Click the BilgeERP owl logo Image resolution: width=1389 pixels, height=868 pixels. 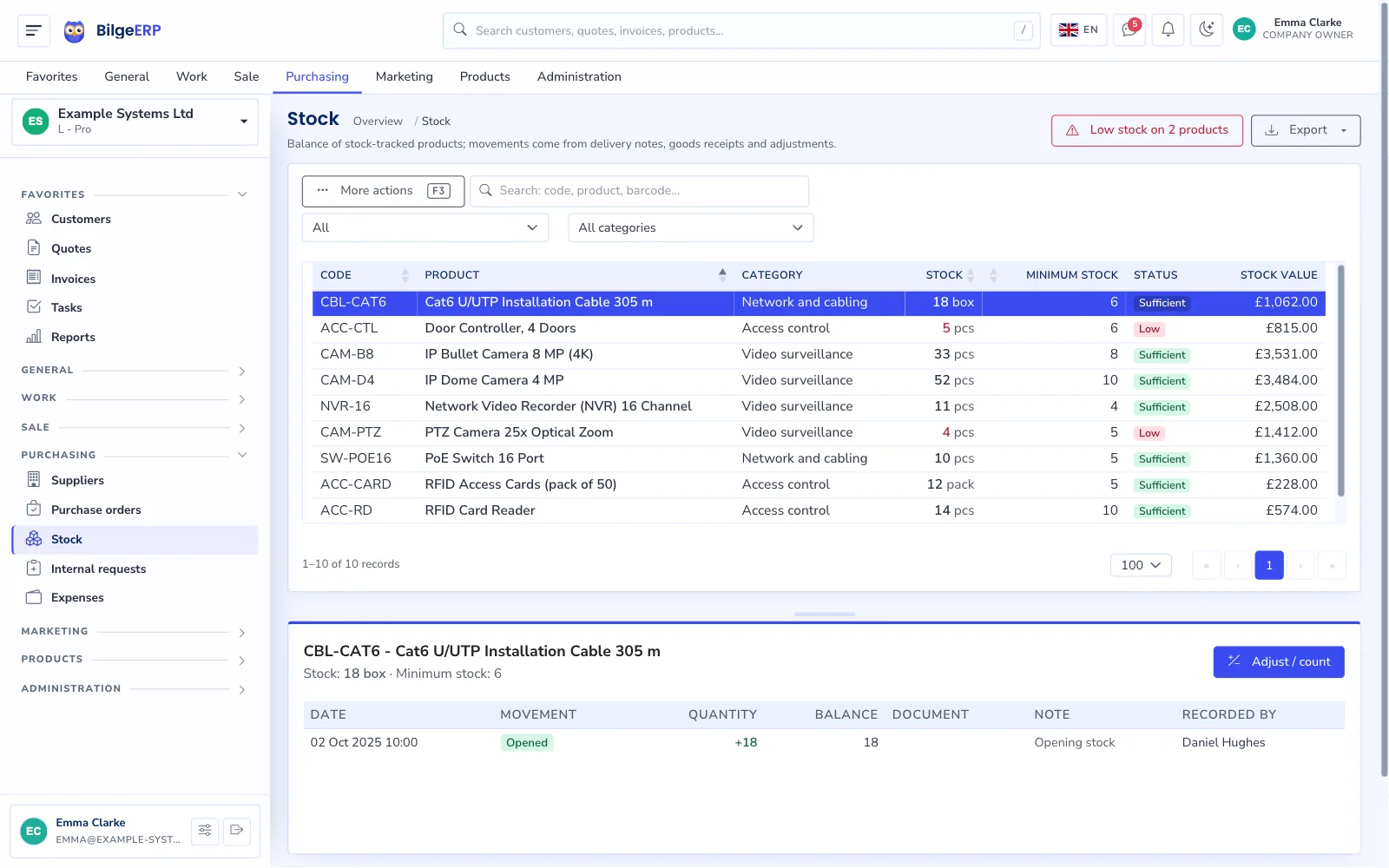click(x=75, y=31)
